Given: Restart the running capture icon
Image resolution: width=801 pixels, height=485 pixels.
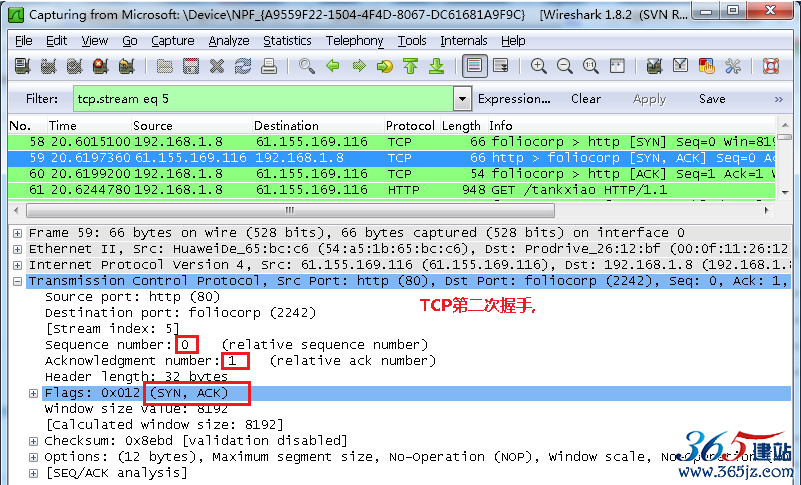Looking at the screenshot, I should [x=126, y=66].
